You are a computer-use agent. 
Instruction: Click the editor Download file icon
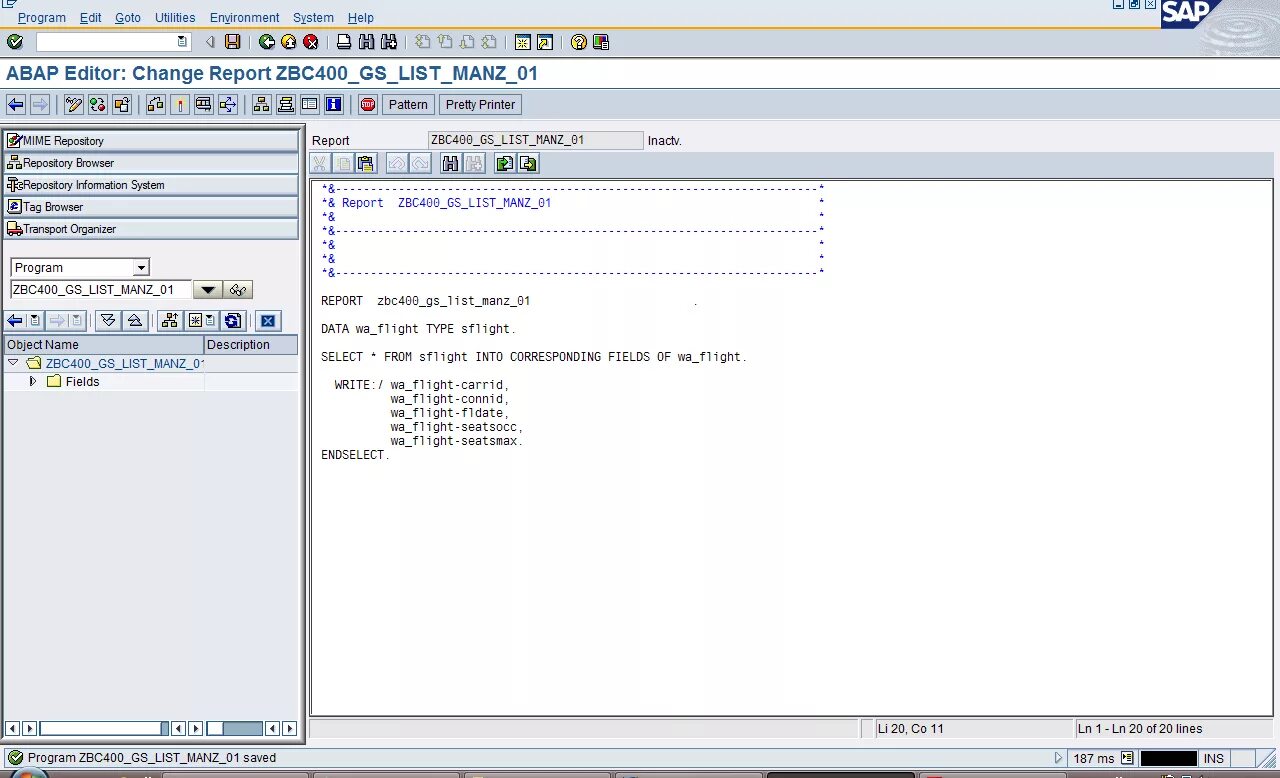(529, 164)
